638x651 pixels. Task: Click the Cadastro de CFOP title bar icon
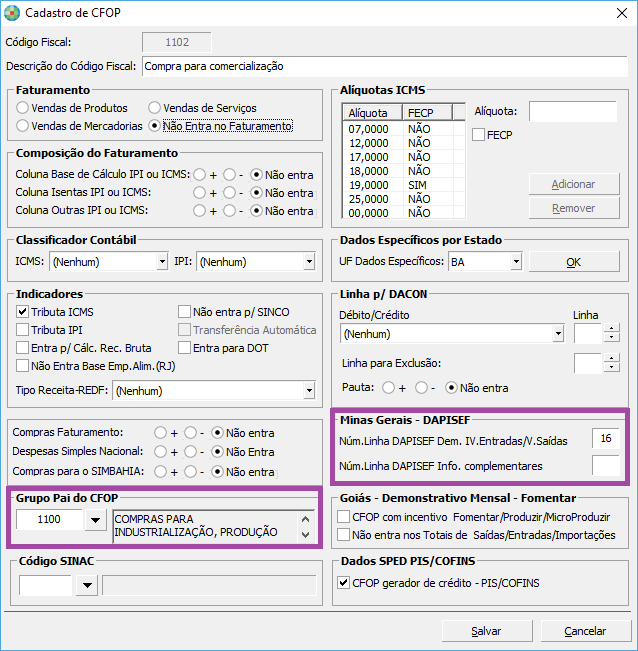click(x=12, y=13)
